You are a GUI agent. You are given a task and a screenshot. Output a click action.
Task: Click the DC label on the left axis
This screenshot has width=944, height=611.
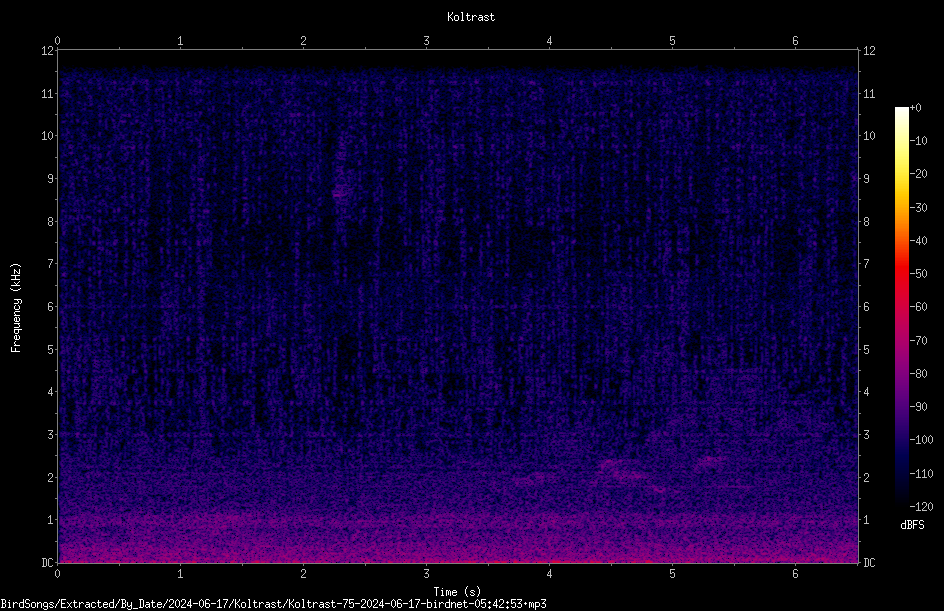(48, 562)
